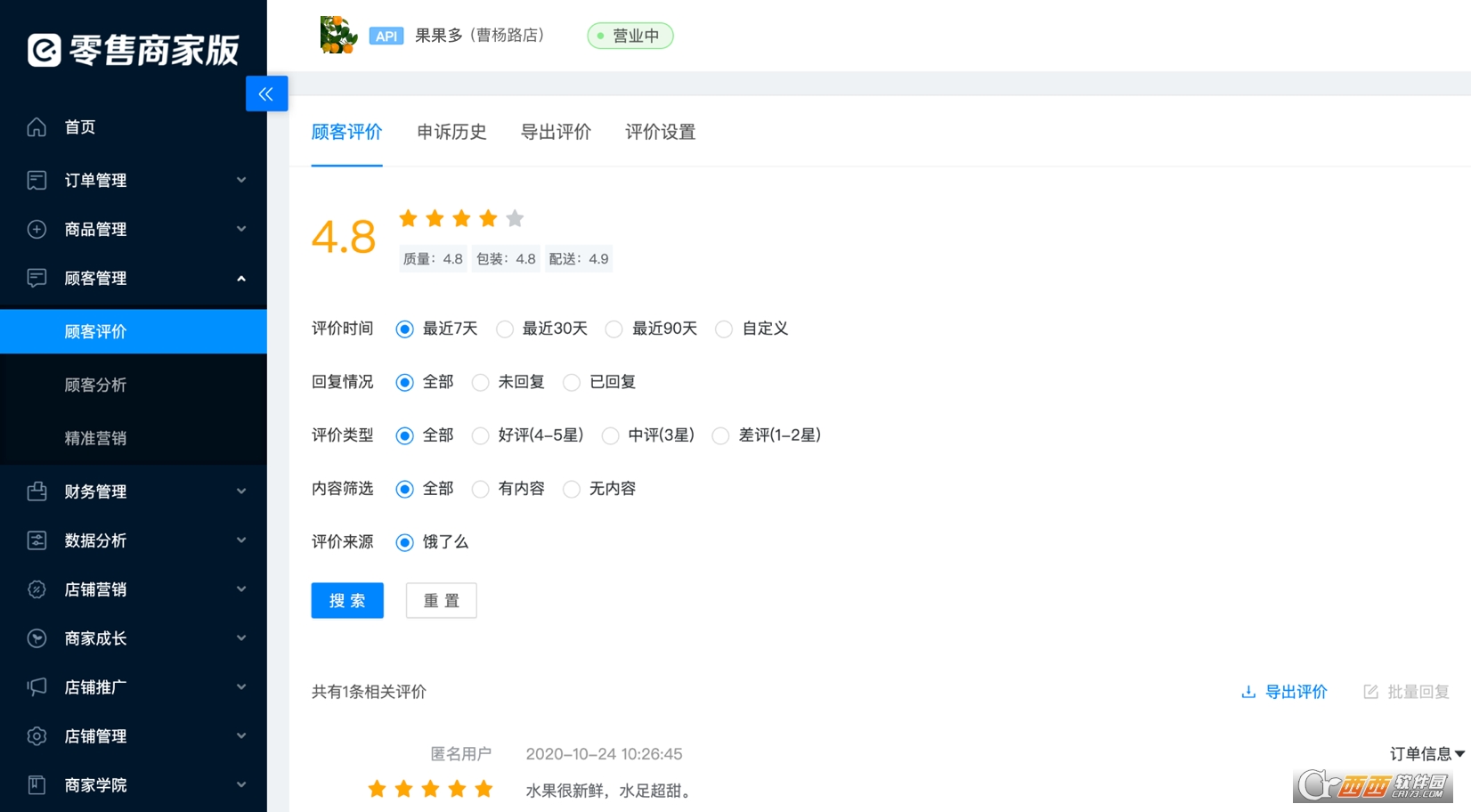Choose 未回复 reply status filter
Screen dimensions: 1471x812
(482, 382)
